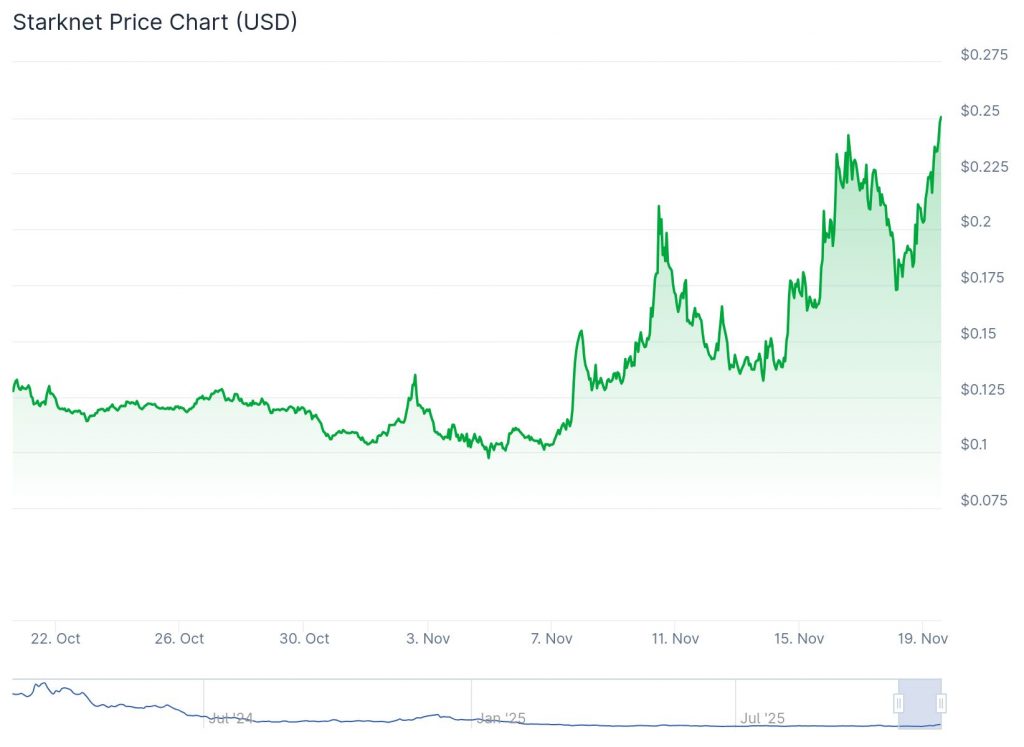The height and width of the screenshot is (747, 1024).
Task: Click the Starknet Price Chart (USD) title
Action: click(155, 22)
